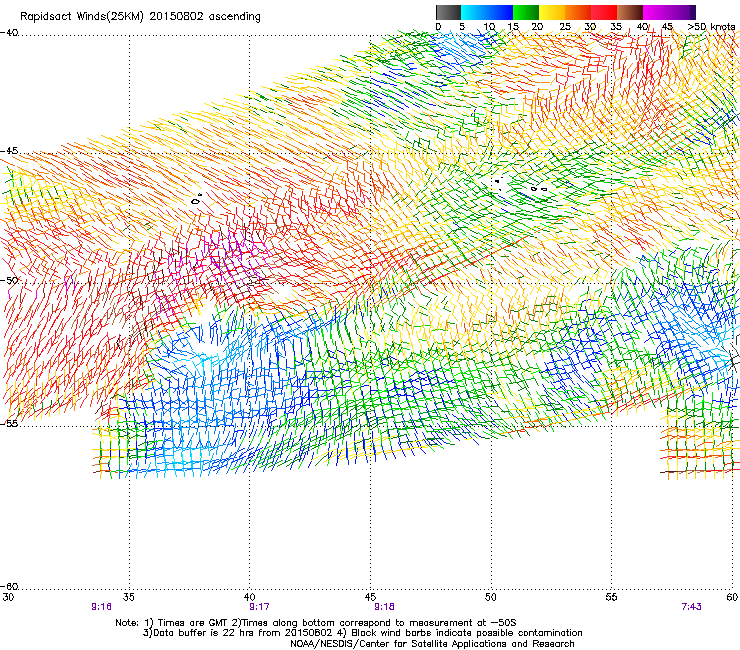Click the purple 9:18 swath time label

384,607
